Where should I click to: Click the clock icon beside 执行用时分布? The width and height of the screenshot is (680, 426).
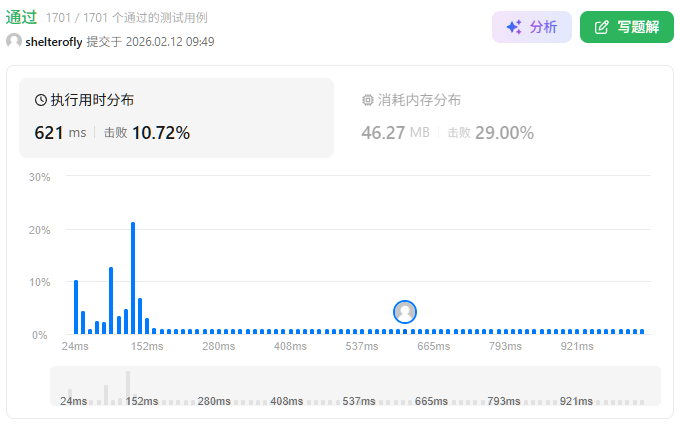pyautogui.click(x=41, y=100)
